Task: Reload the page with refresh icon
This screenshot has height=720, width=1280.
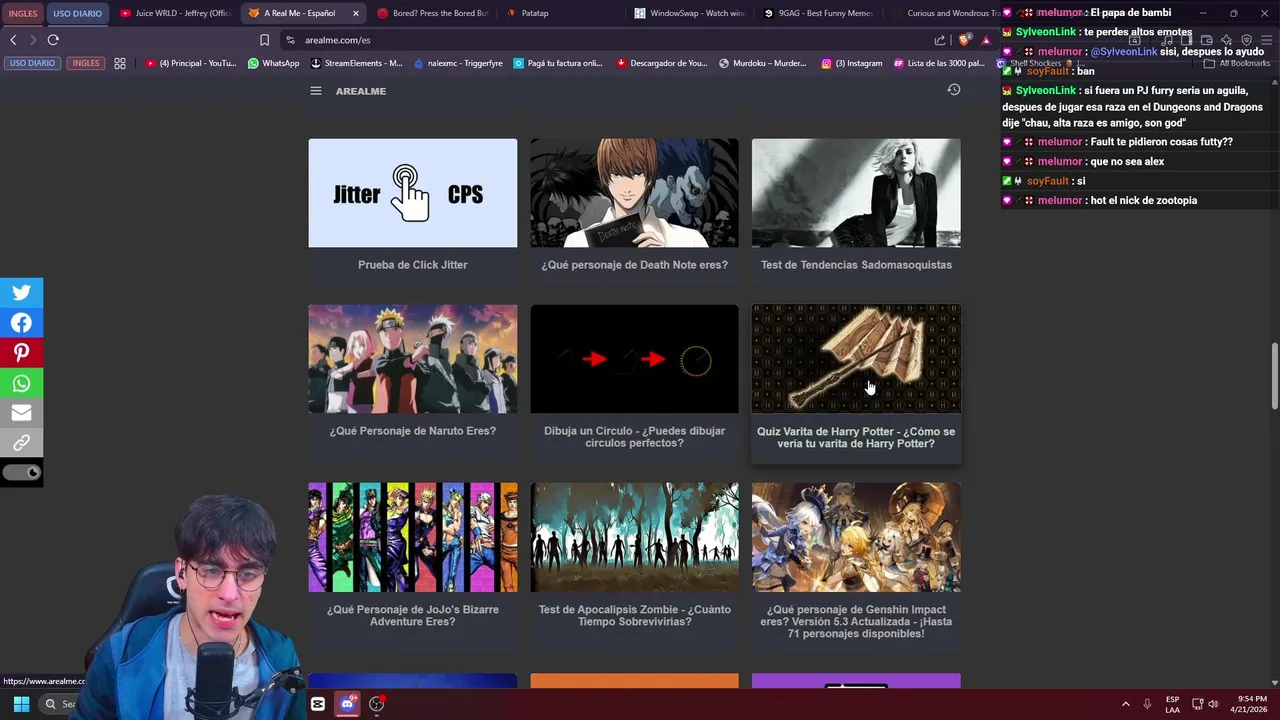Action: tap(53, 40)
